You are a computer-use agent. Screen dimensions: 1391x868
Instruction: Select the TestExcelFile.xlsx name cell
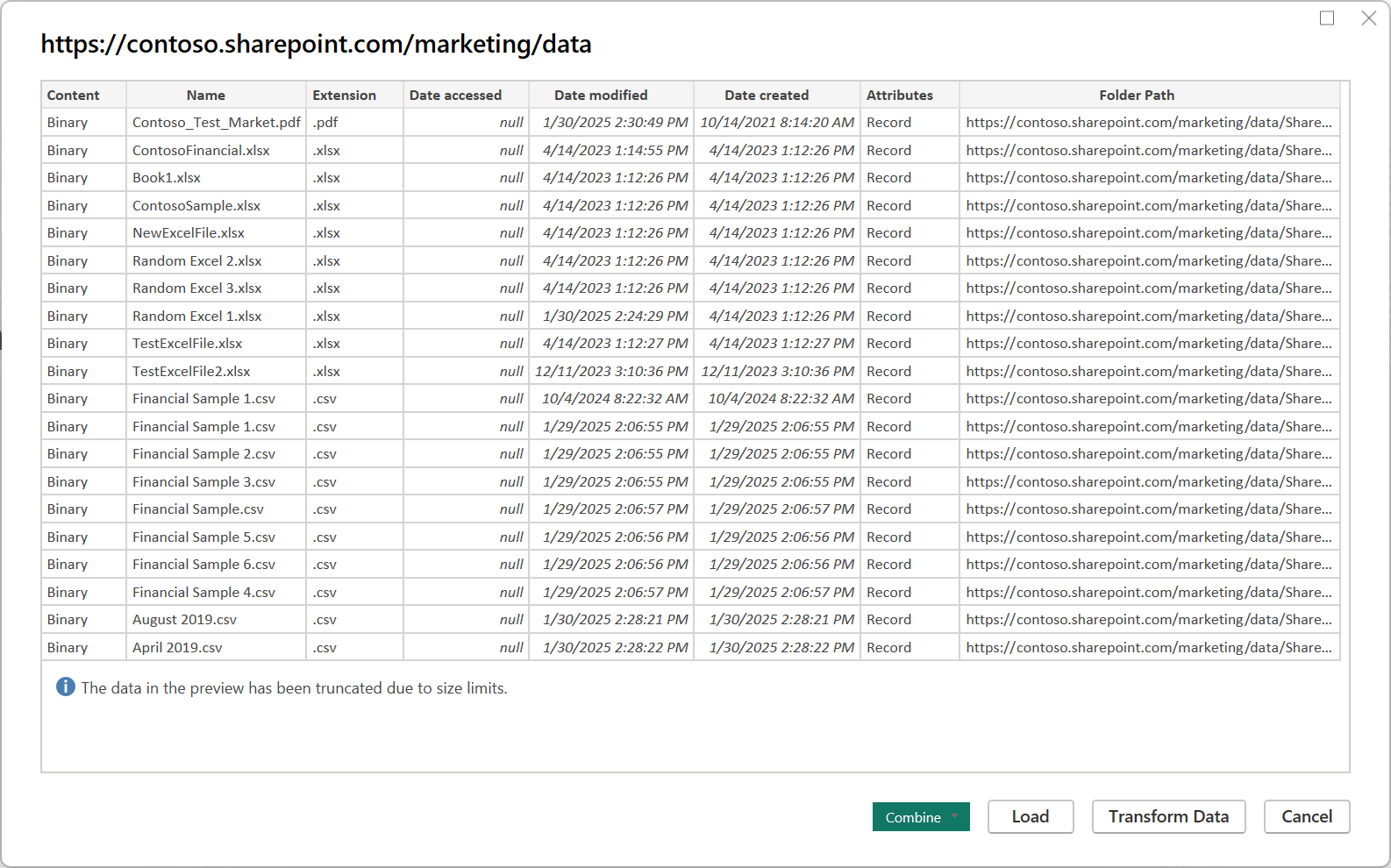[216, 343]
